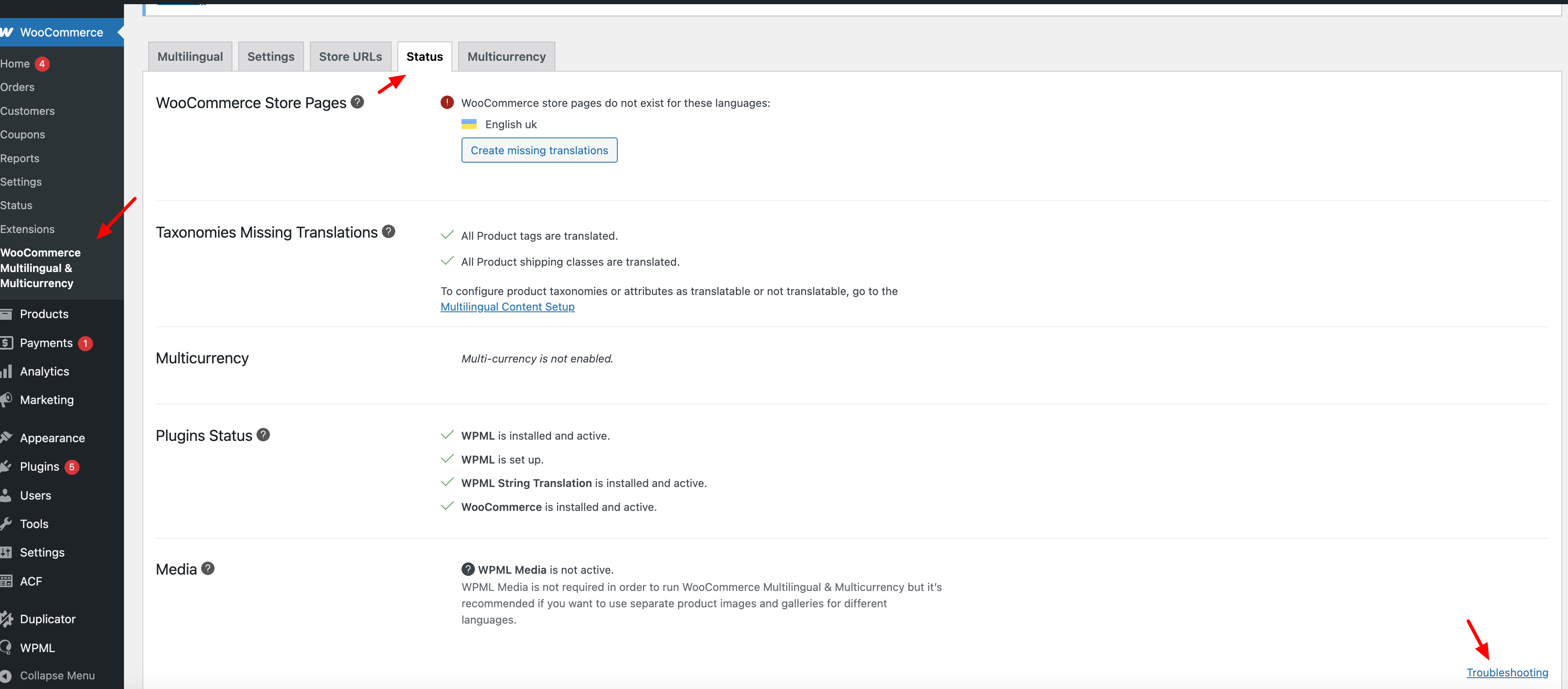
Task: Click the Users person icon
Action: [x=6, y=495]
